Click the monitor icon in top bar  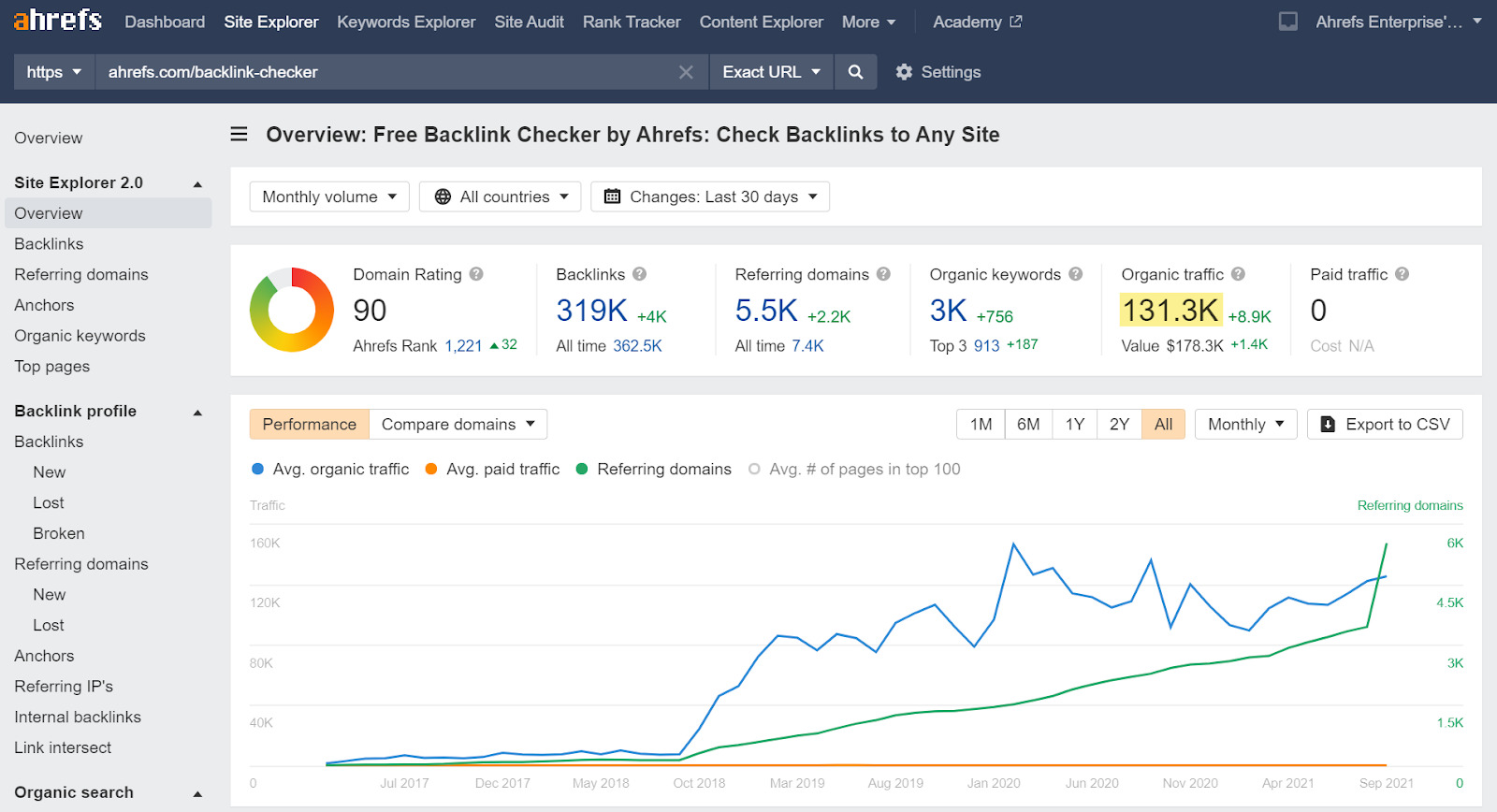click(x=1288, y=22)
